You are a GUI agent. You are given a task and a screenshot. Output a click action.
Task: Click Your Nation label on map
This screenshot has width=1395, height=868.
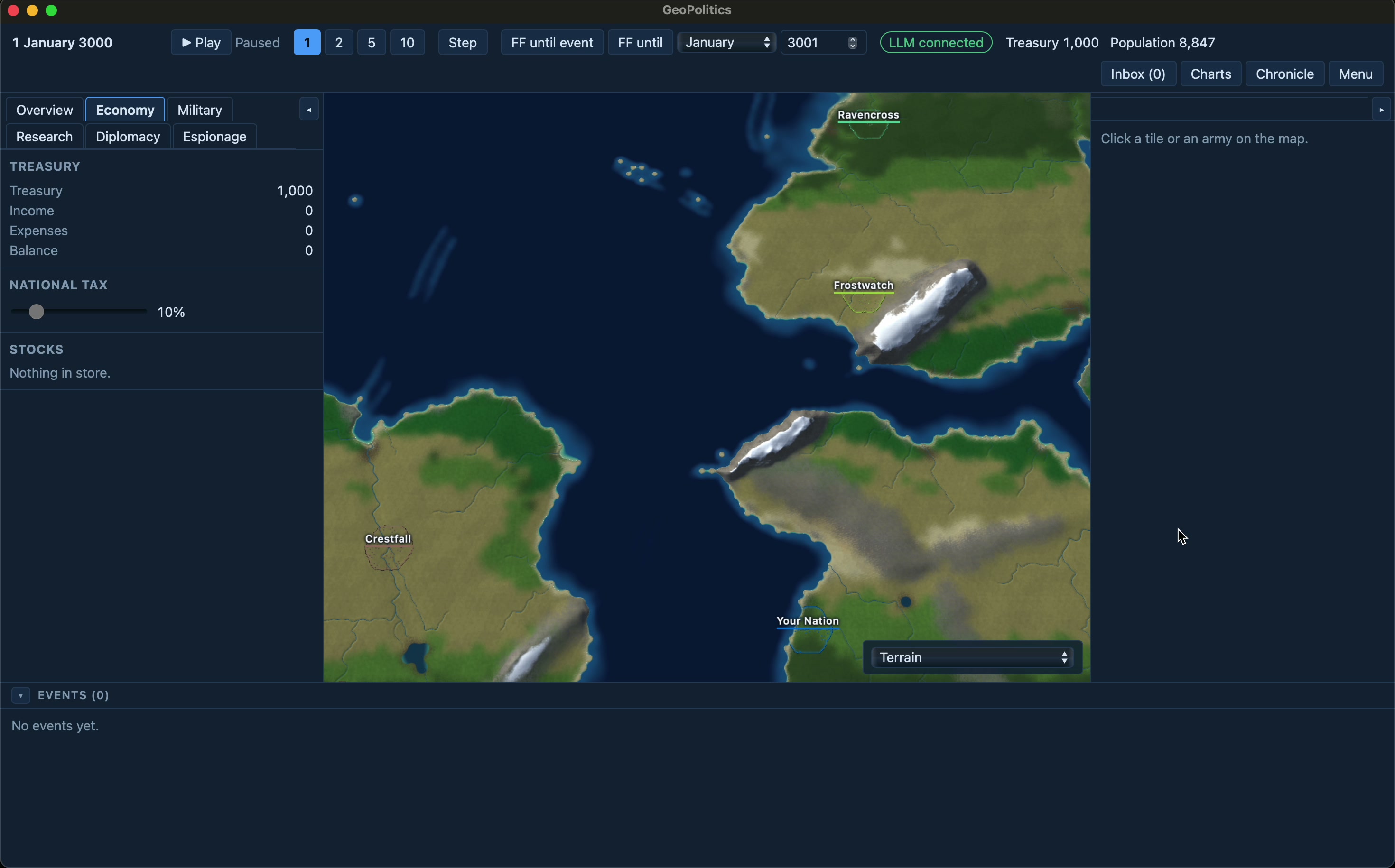coord(808,621)
